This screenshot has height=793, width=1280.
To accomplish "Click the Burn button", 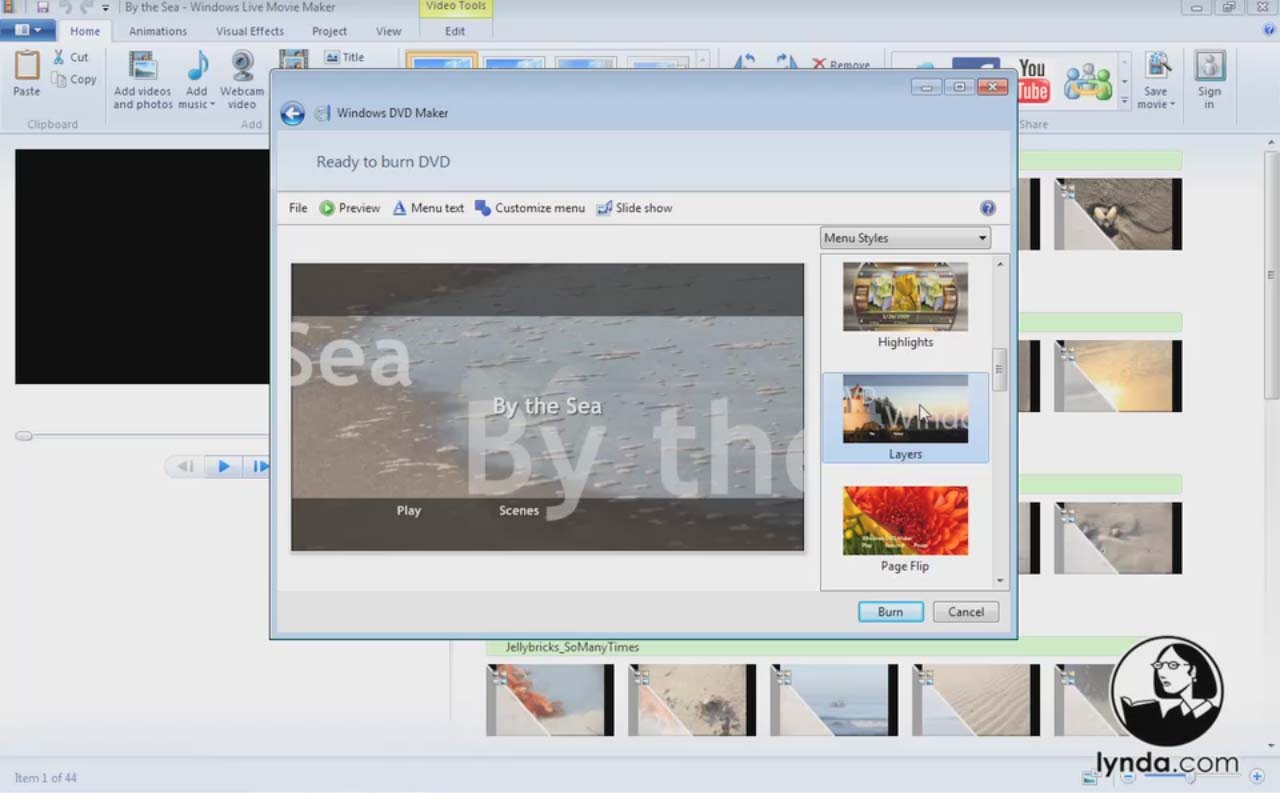I will coord(891,612).
